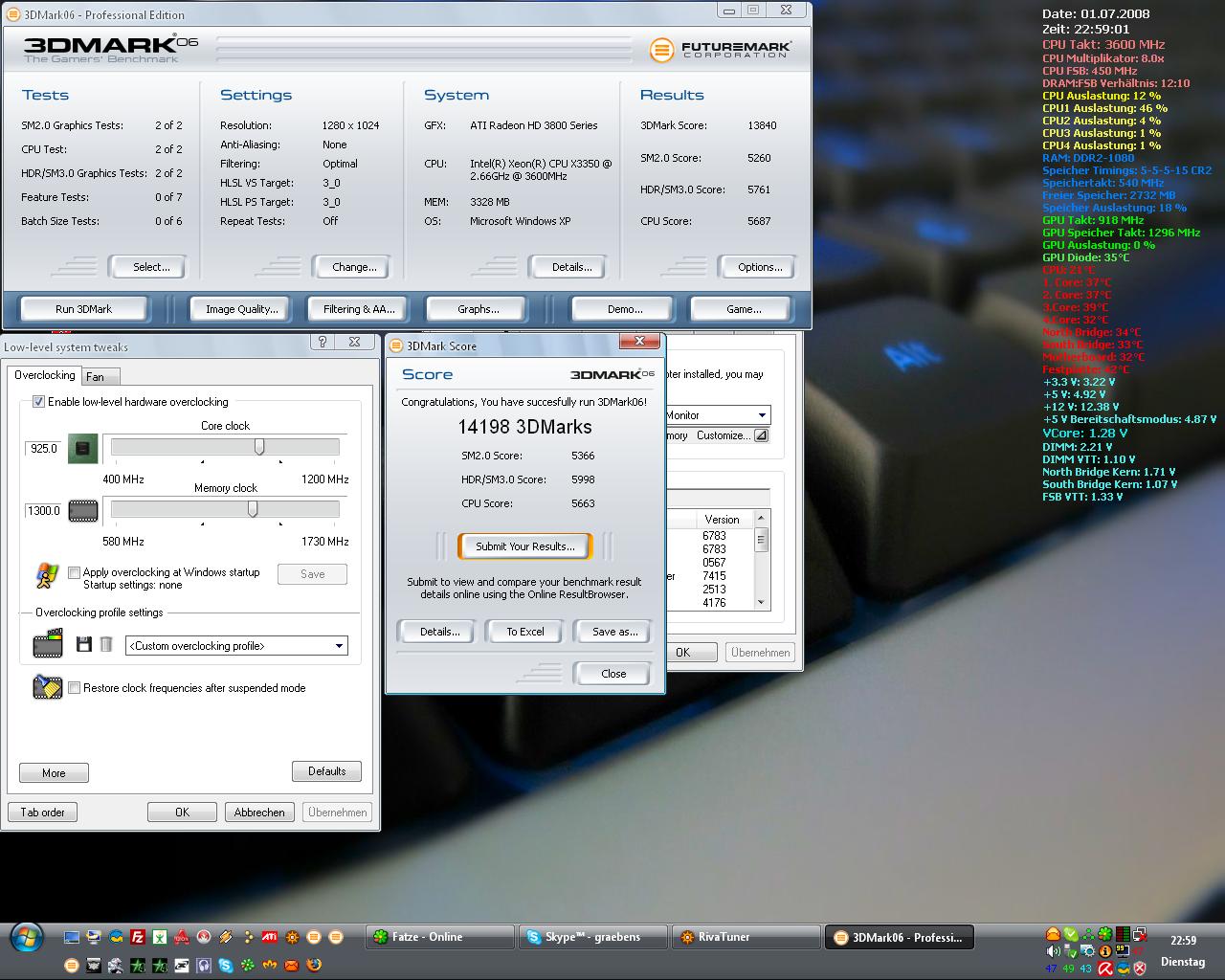This screenshot has height=980, width=1225.
Task: Launch FileZilla from quick launch
Action: [x=138, y=937]
